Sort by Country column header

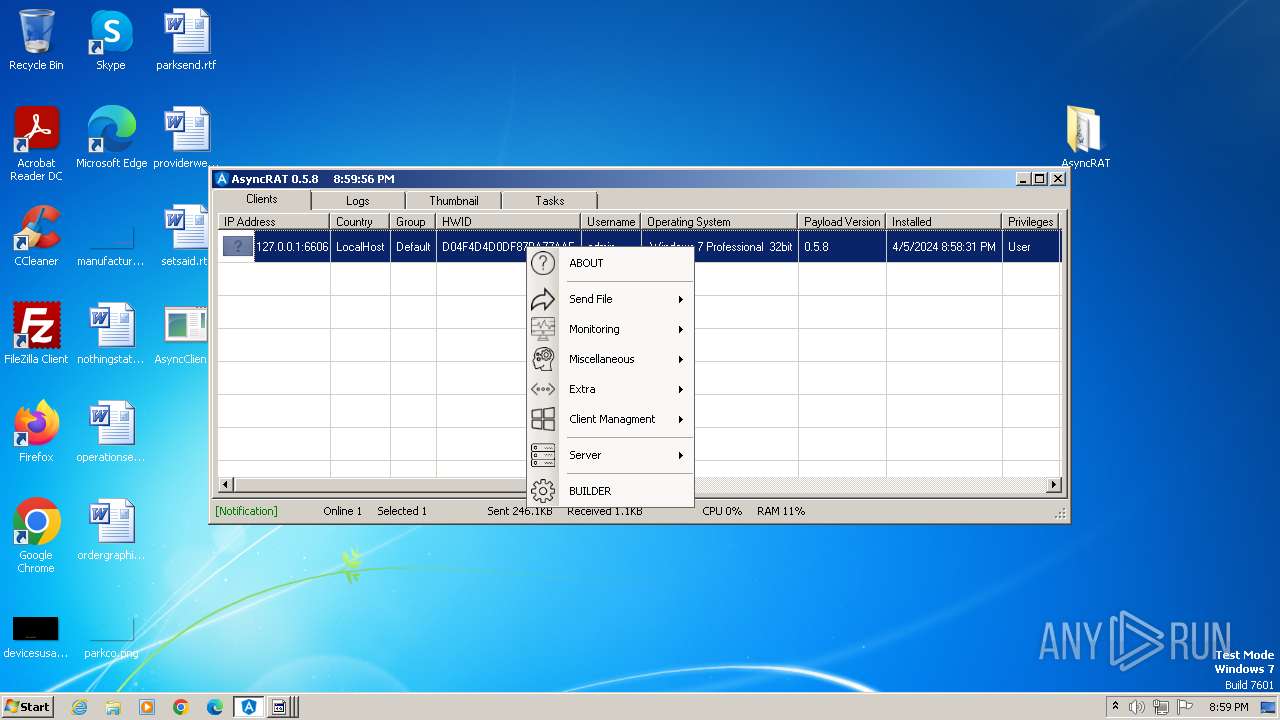pyautogui.click(x=360, y=222)
